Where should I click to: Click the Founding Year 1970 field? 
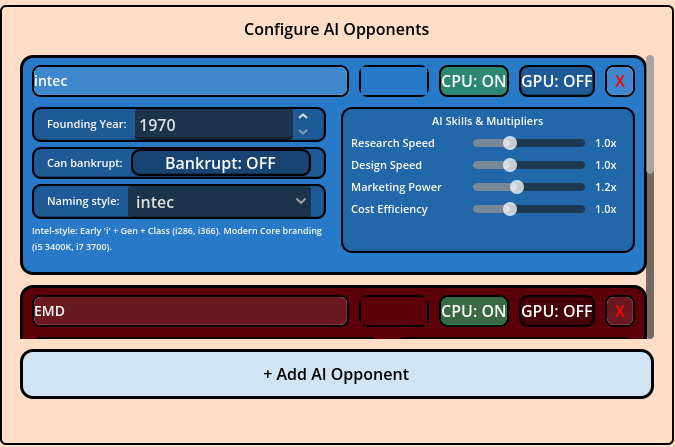[214, 124]
